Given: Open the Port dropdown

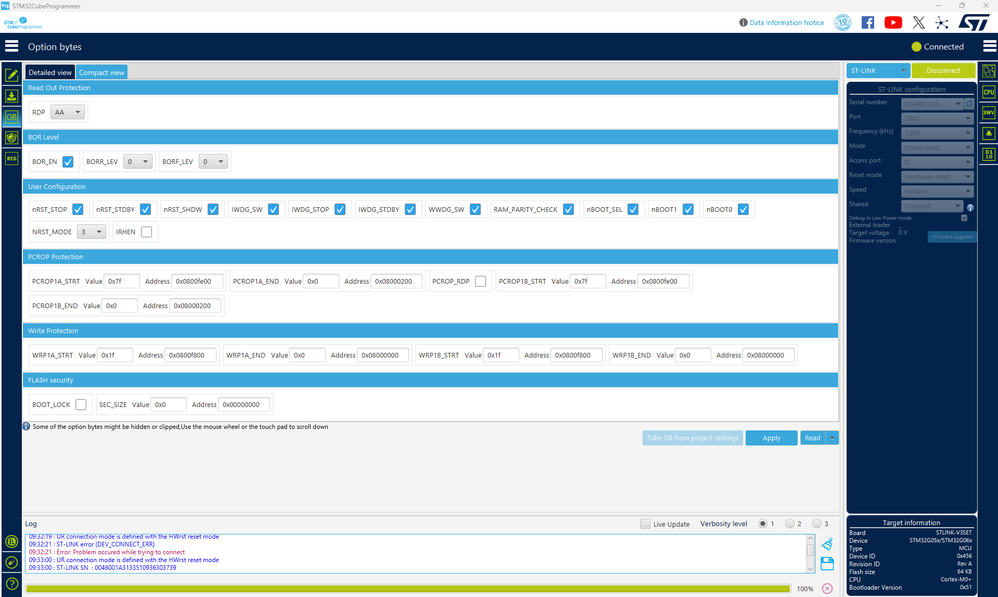Looking at the screenshot, I should tap(938, 118).
